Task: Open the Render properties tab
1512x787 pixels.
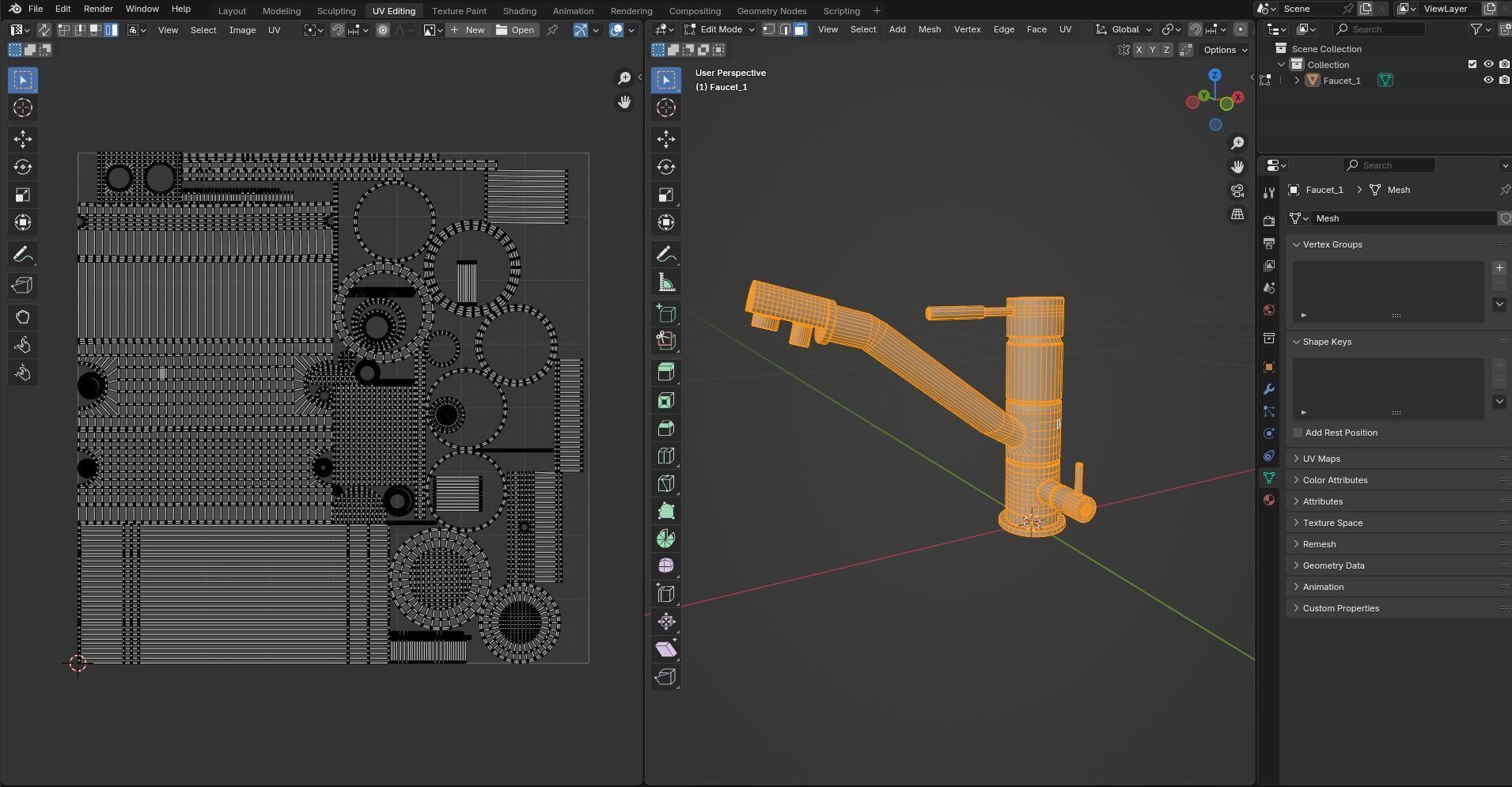Action: click(1269, 221)
